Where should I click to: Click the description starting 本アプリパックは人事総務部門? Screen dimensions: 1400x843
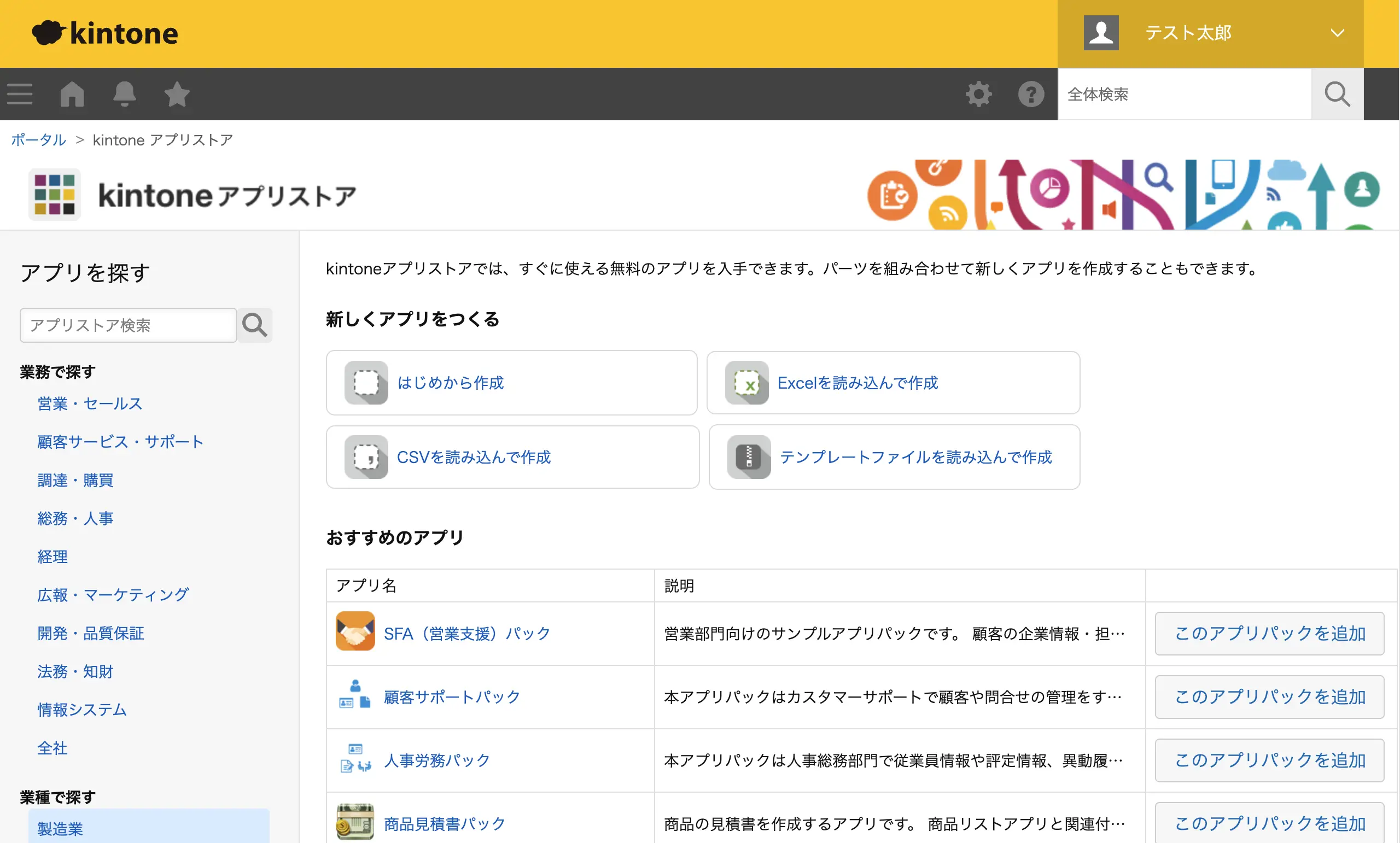[x=893, y=759]
